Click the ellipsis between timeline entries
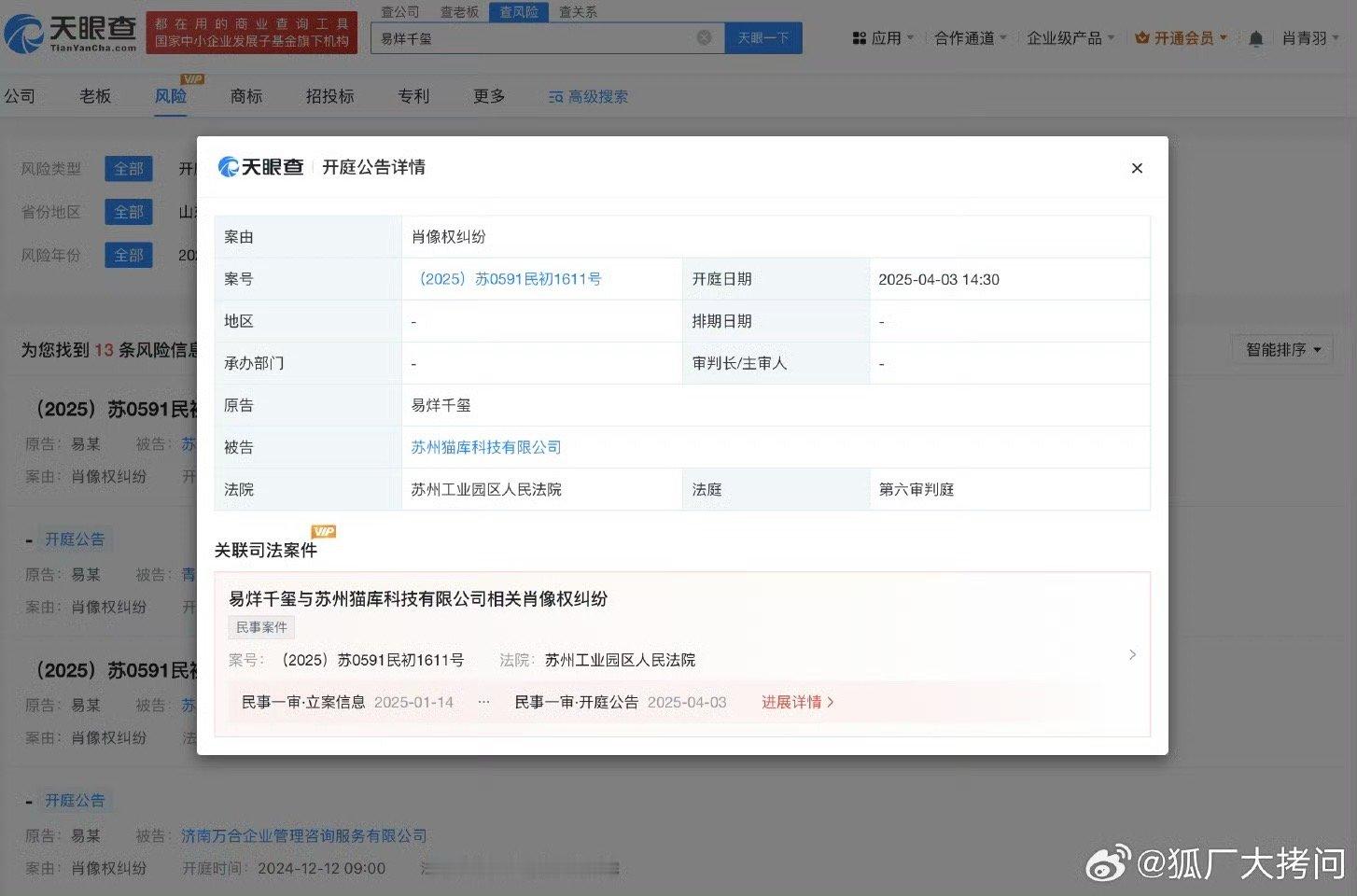 pyautogui.click(x=483, y=702)
